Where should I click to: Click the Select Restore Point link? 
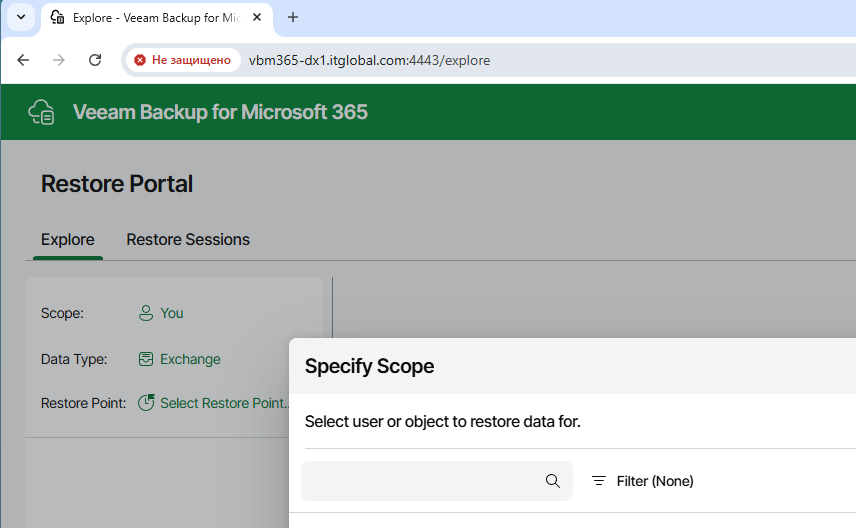point(224,403)
